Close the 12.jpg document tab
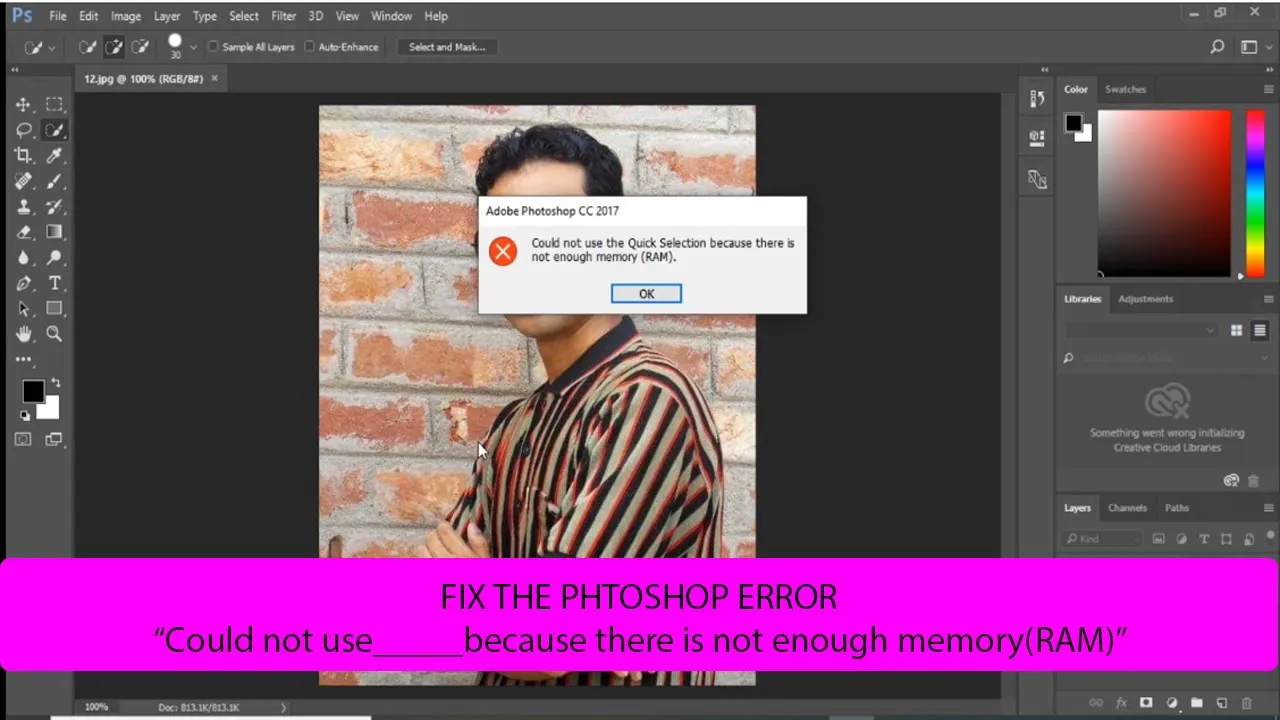Viewport: 1280px width, 720px height. click(214, 78)
